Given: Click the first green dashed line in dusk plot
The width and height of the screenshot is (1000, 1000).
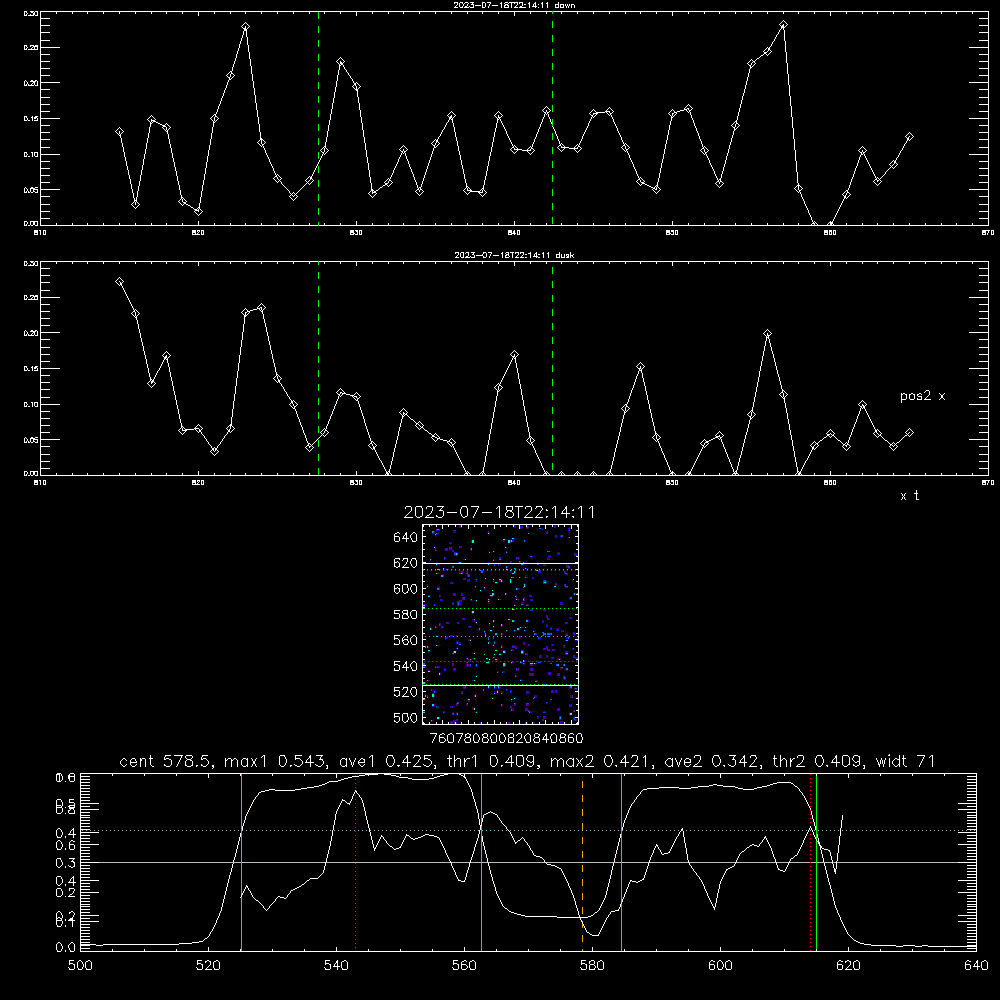Looking at the screenshot, I should (x=318, y=370).
